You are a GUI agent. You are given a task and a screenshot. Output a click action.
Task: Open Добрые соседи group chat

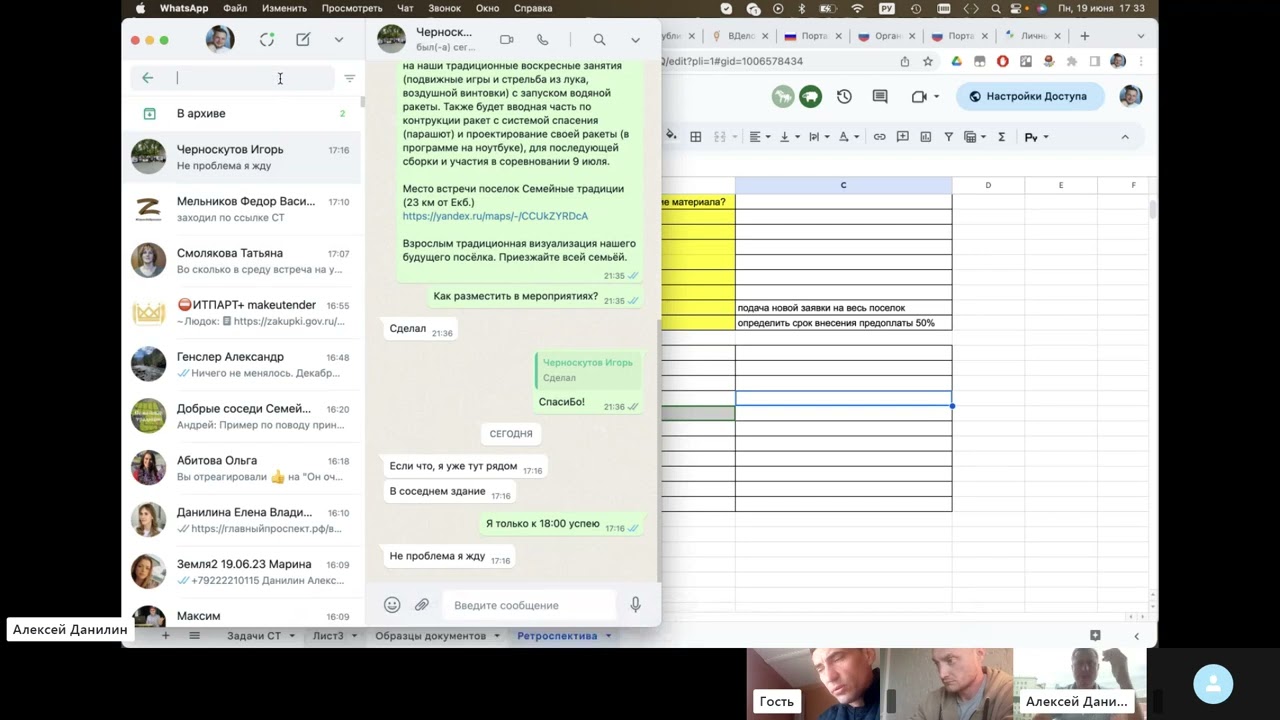click(x=242, y=417)
